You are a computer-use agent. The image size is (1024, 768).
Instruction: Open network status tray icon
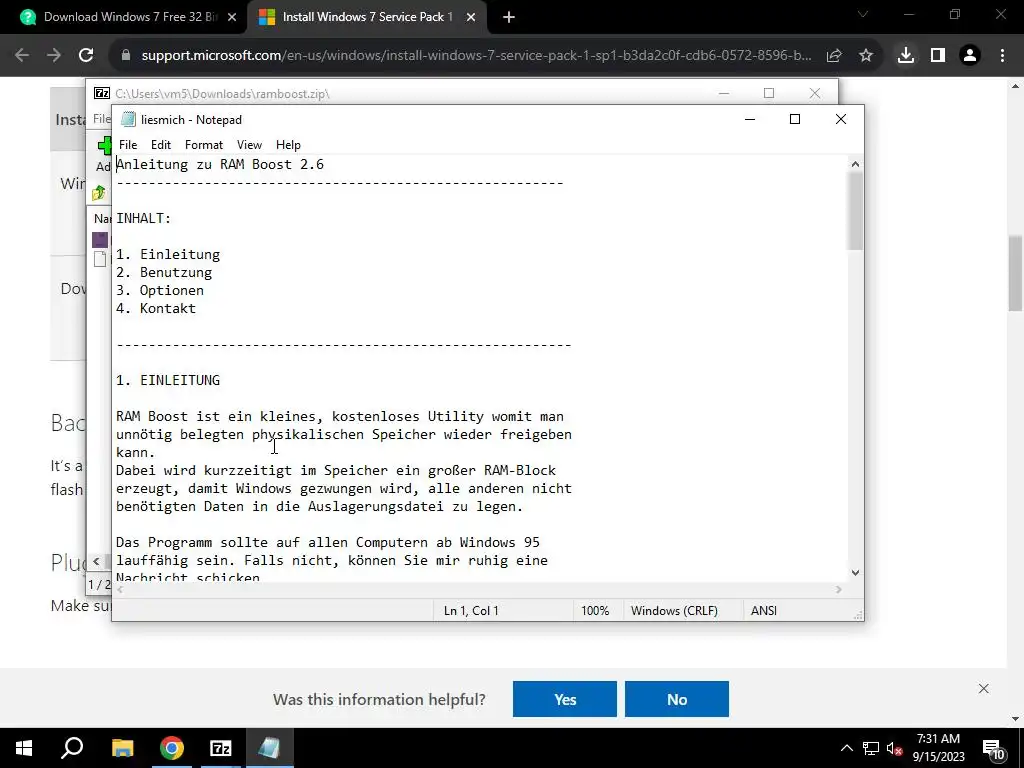click(871, 748)
